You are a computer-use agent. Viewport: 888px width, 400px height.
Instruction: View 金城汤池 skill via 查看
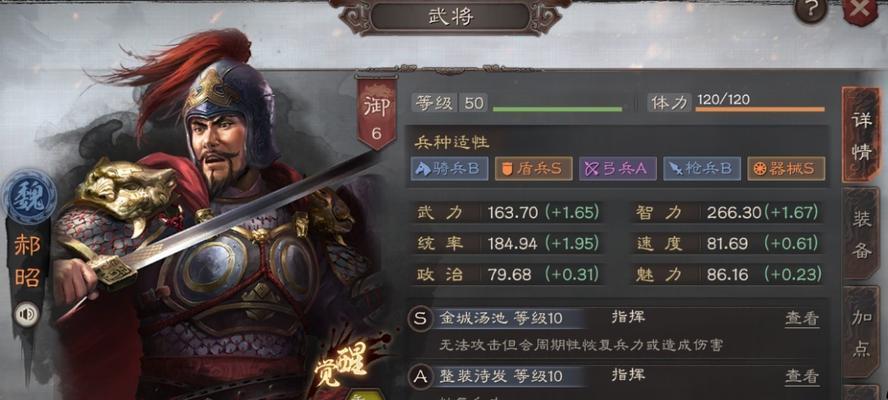802,319
